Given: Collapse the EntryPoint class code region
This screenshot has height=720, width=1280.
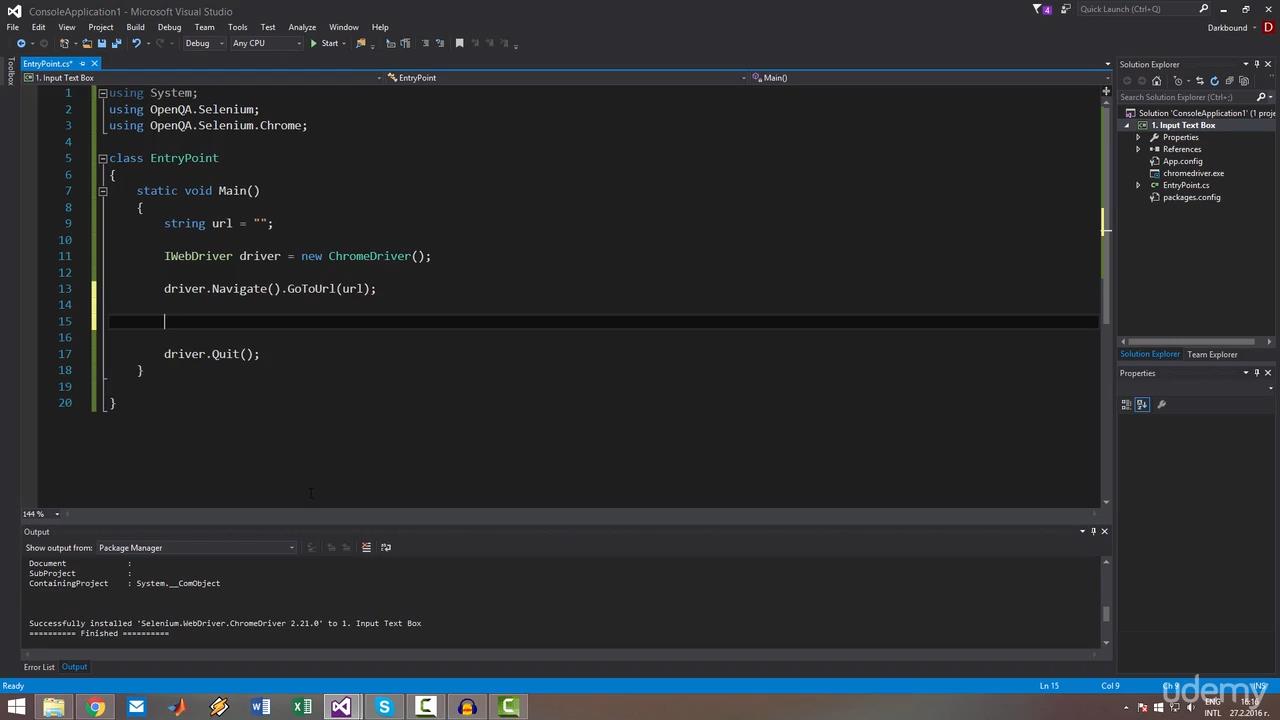Looking at the screenshot, I should (x=102, y=158).
